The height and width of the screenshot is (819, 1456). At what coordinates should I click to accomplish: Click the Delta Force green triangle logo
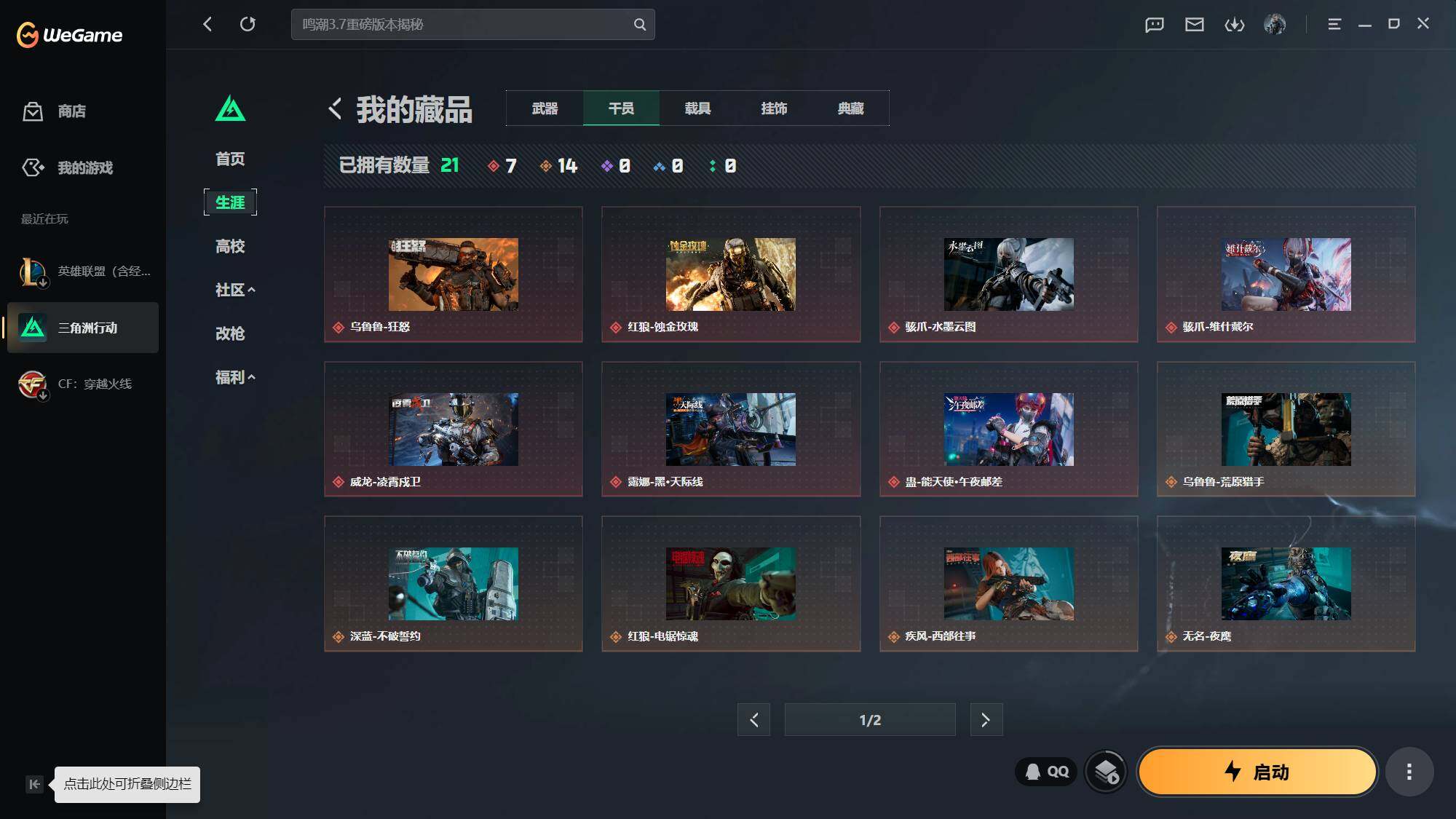pyautogui.click(x=230, y=108)
